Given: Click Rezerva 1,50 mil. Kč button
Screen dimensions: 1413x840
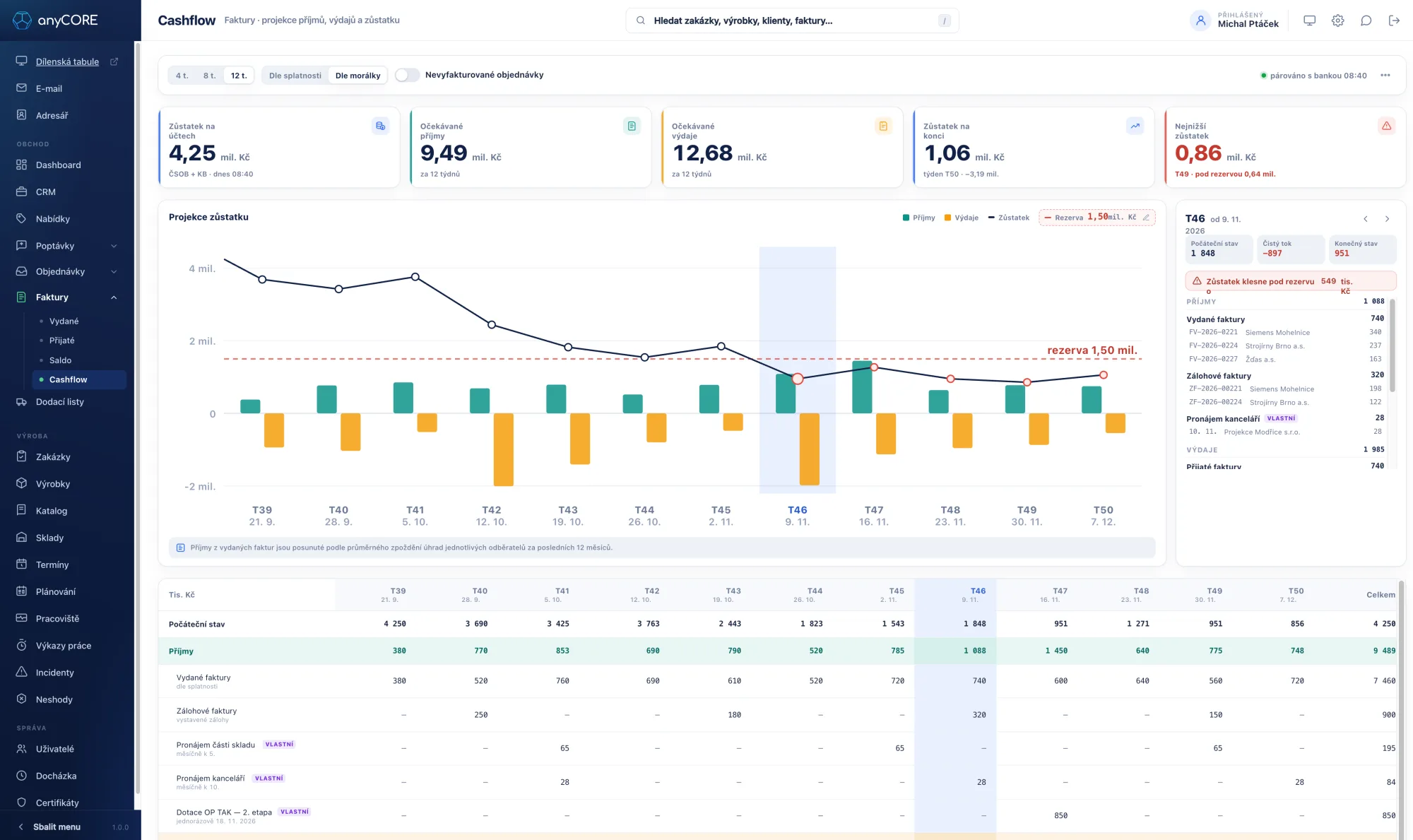Looking at the screenshot, I should tap(1096, 218).
